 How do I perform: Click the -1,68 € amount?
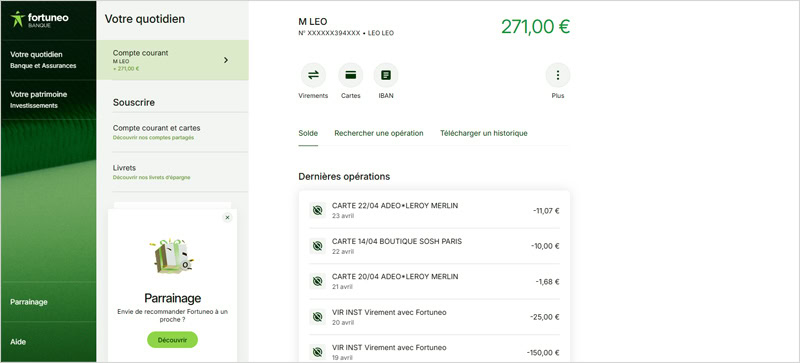[x=547, y=281]
